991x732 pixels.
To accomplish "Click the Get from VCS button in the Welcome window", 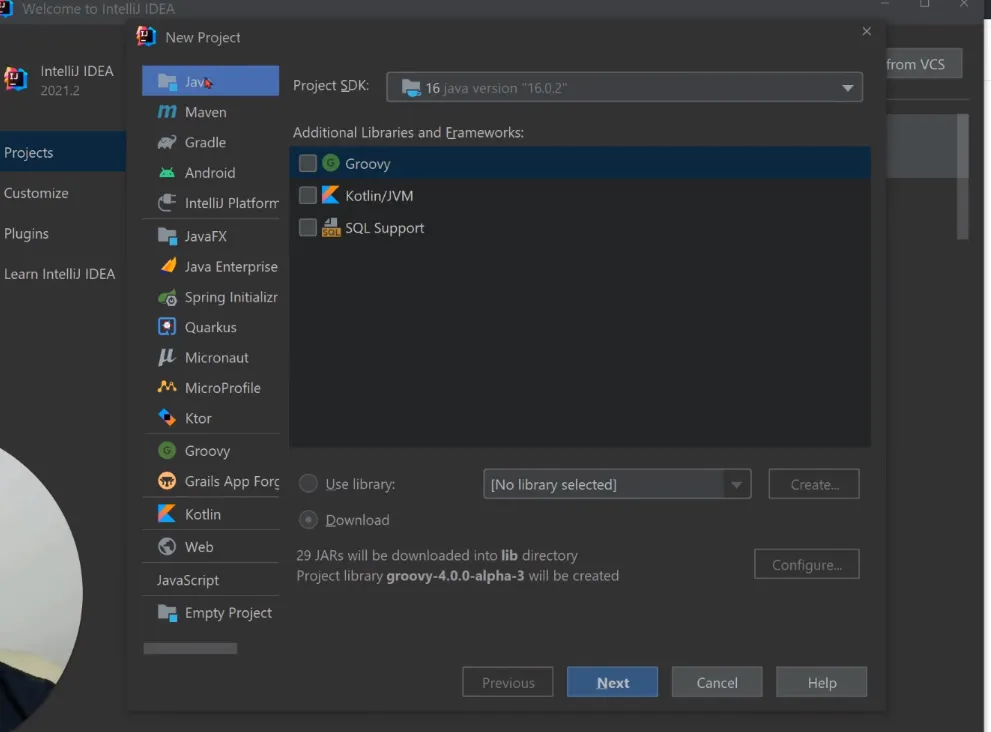I will [924, 64].
